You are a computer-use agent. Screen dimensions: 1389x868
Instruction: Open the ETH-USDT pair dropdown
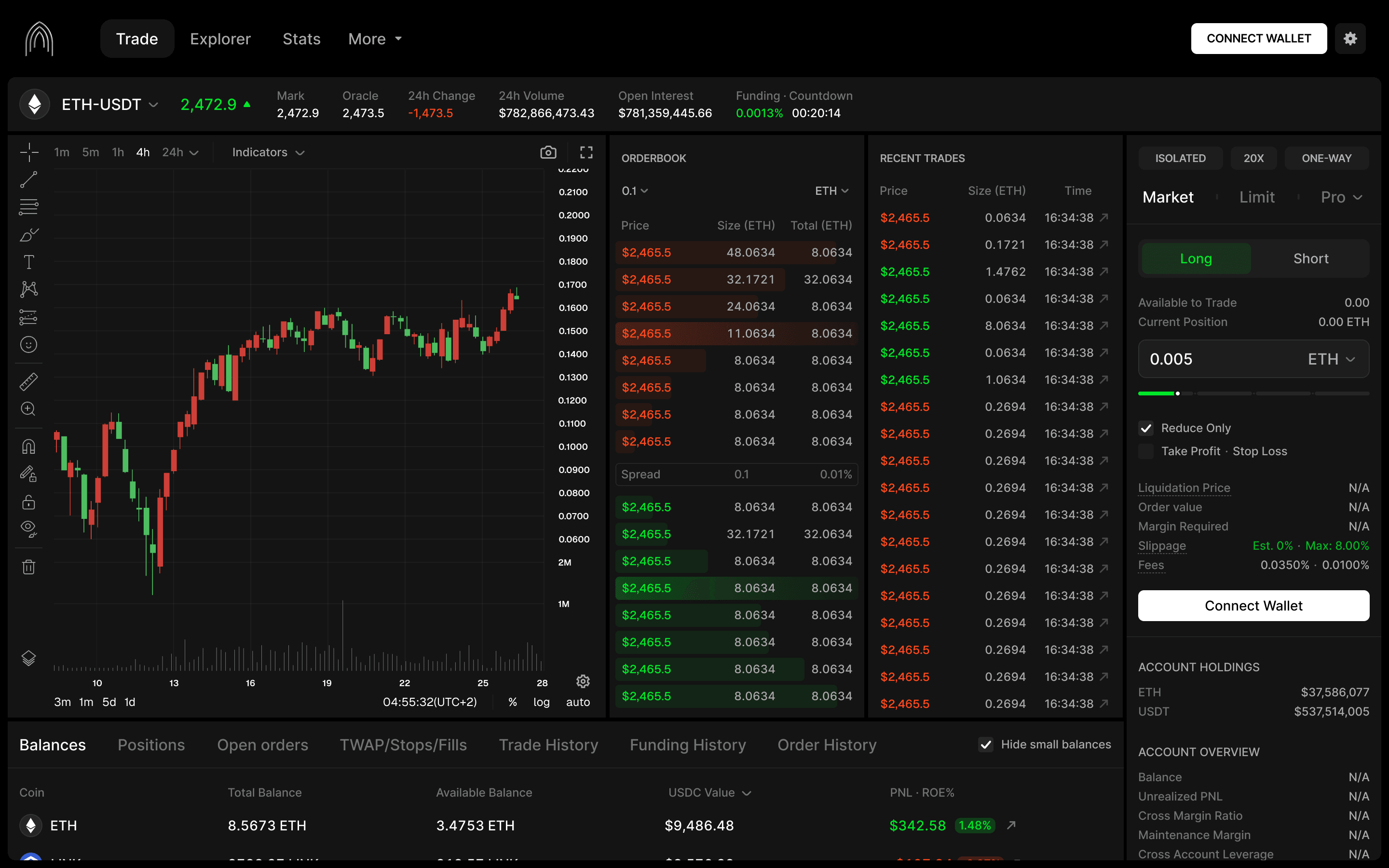109,105
